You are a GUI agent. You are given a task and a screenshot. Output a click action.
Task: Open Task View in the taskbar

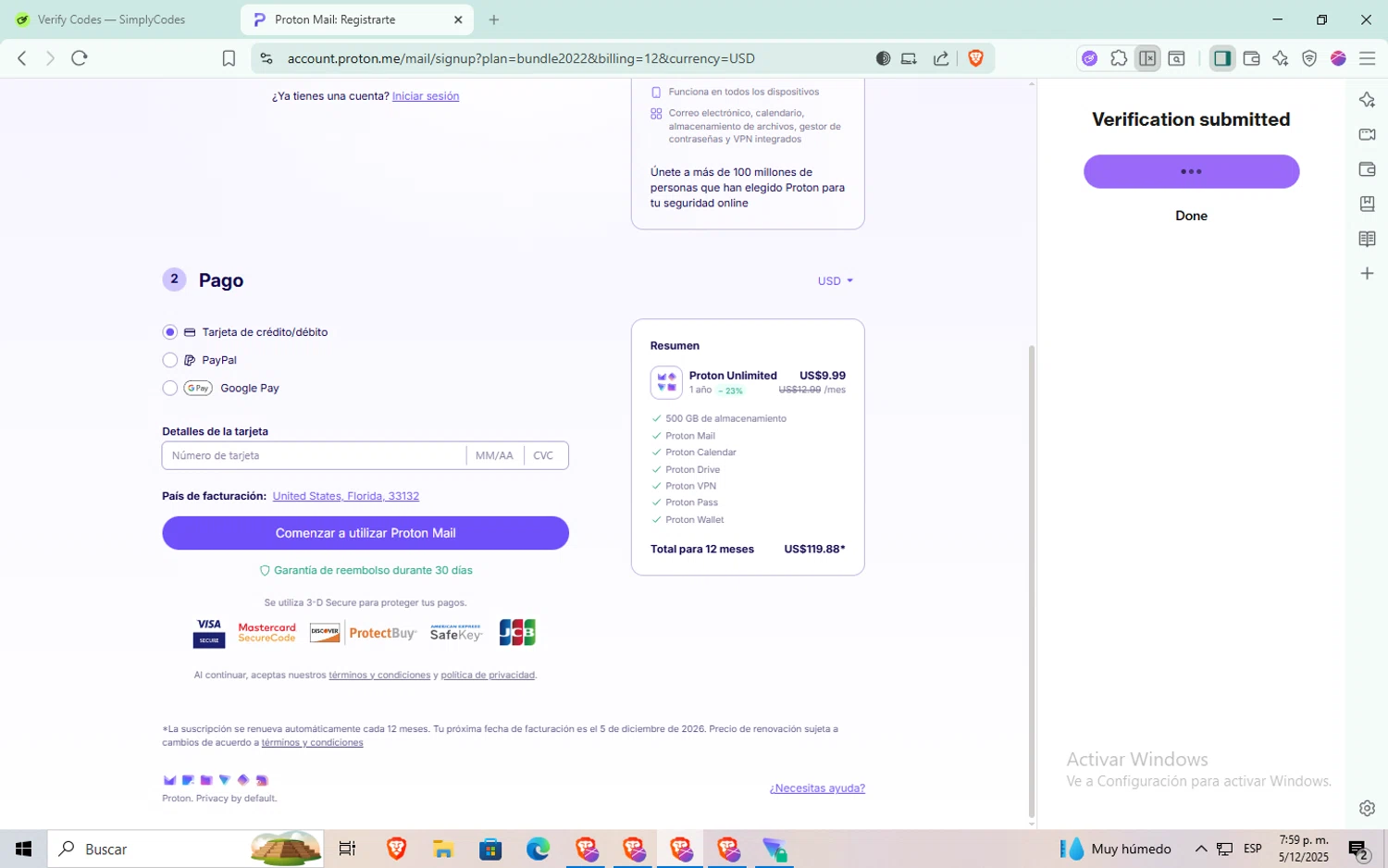coord(347,849)
